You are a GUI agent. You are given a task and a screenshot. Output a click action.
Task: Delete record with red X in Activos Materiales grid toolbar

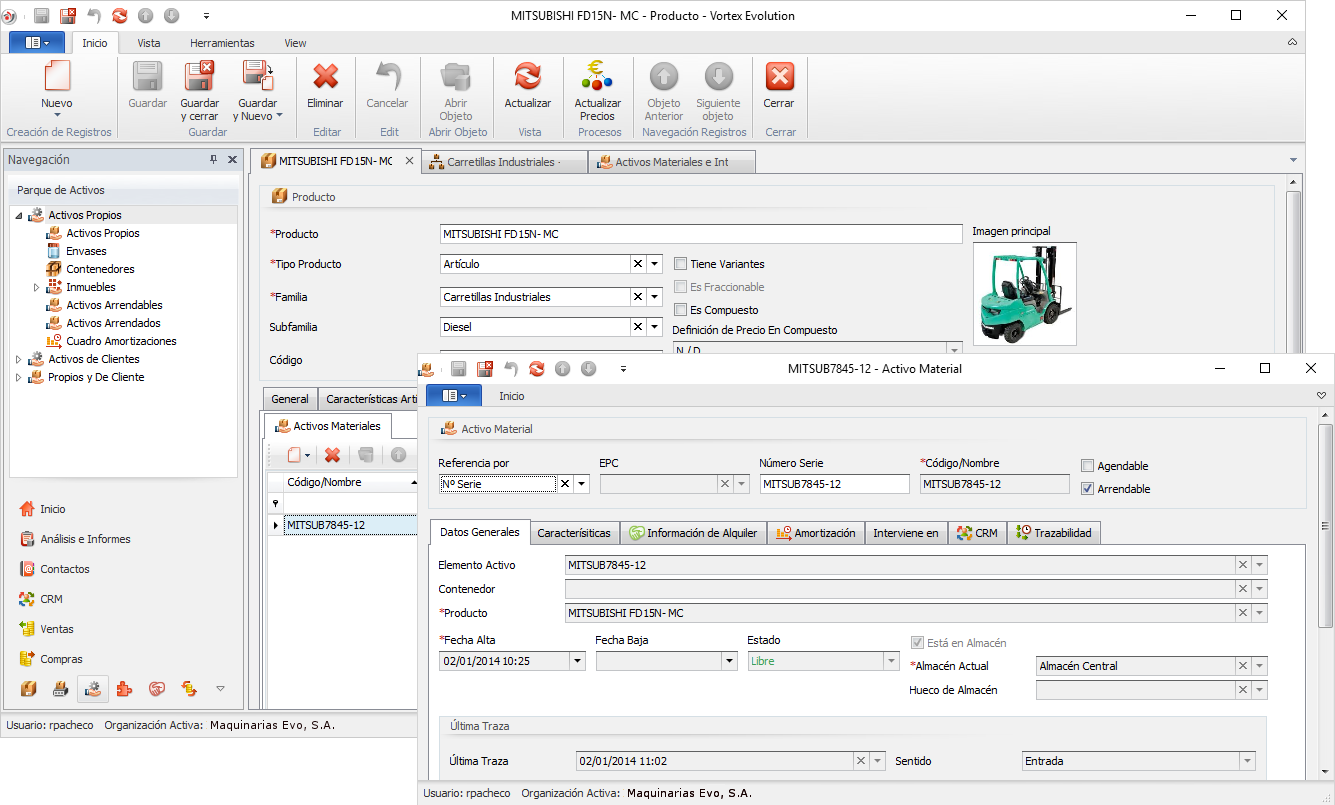click(x=333, y=455)
